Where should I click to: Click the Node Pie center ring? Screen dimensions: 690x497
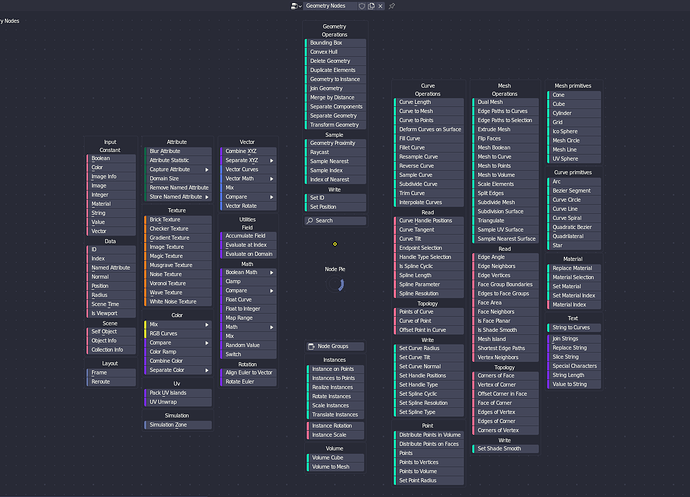point(335,284)
